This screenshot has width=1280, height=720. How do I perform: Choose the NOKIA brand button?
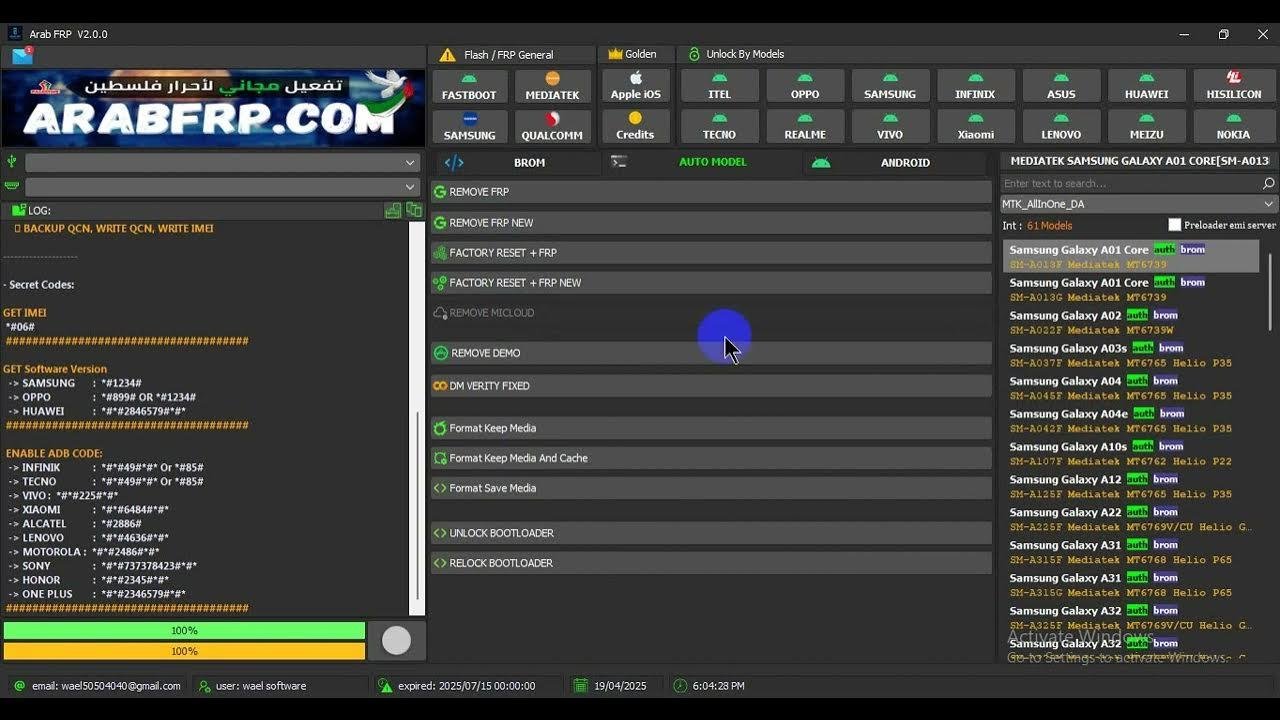(1233, 126)
